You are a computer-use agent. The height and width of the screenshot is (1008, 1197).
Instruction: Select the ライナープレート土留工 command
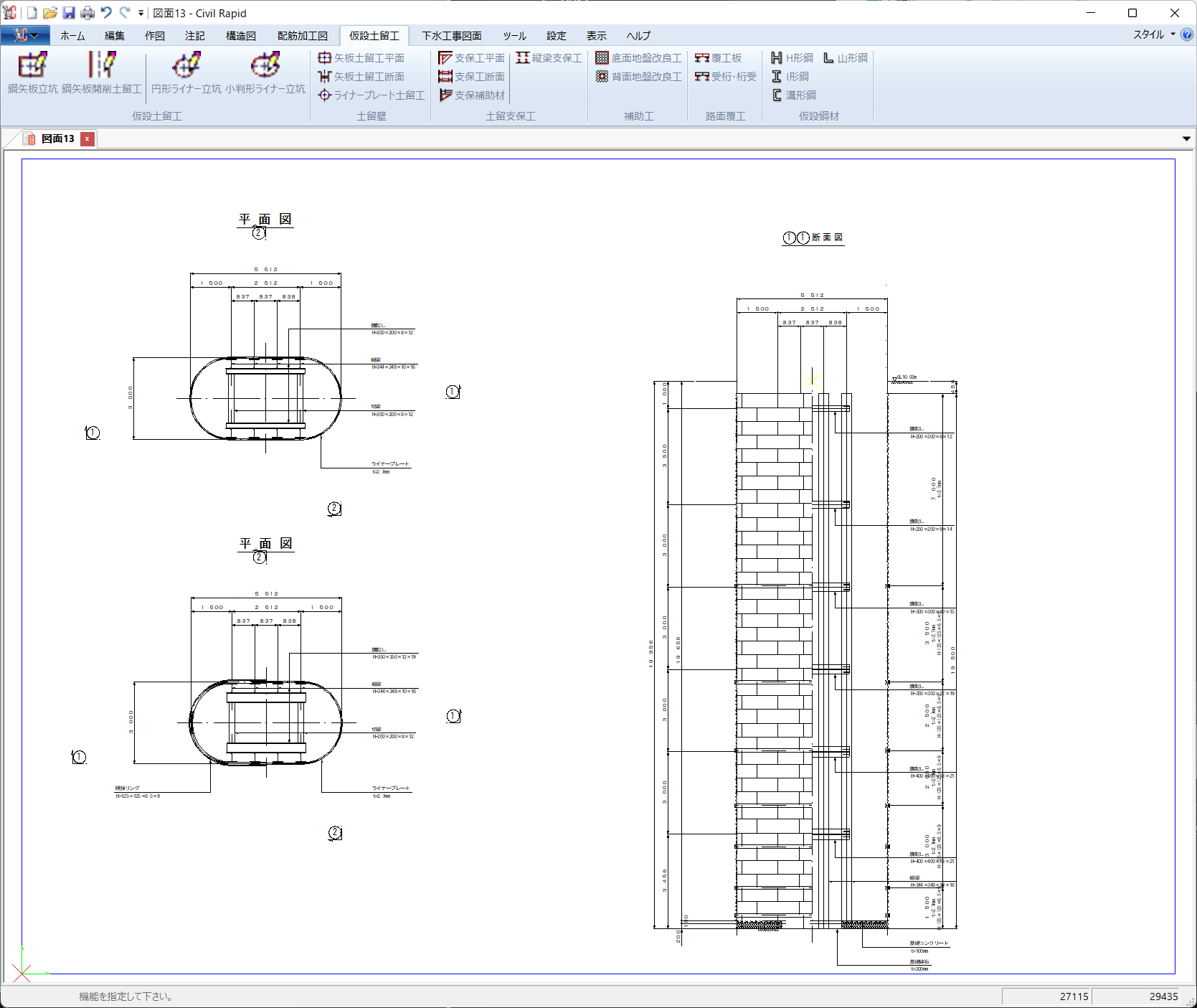pos(372,95)
